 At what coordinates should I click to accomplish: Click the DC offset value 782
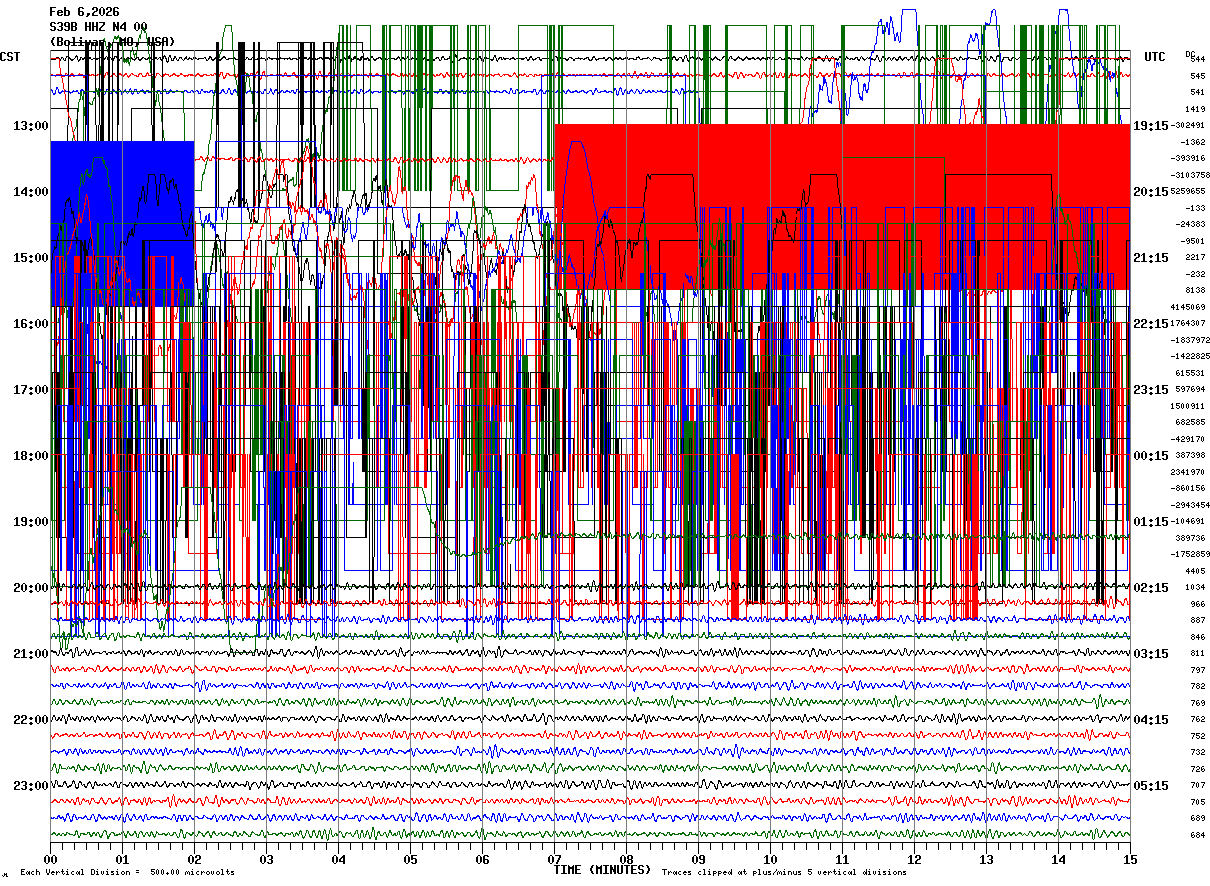tap(1197, 686)
